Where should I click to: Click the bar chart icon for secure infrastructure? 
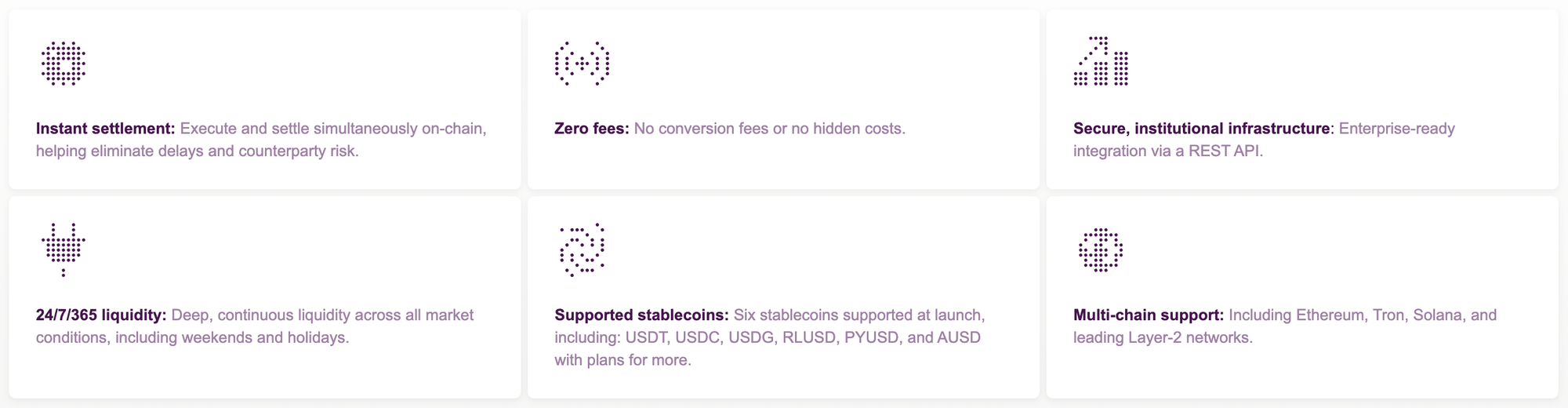coord(1101,61)
